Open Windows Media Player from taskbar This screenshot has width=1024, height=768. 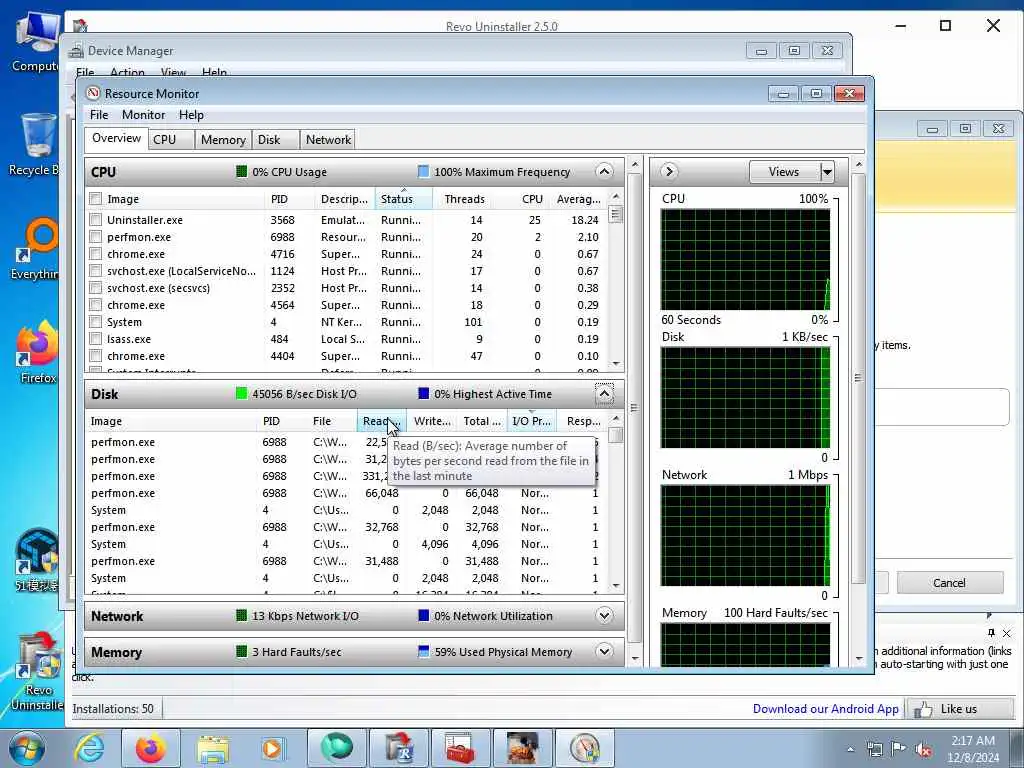[272, 748]
